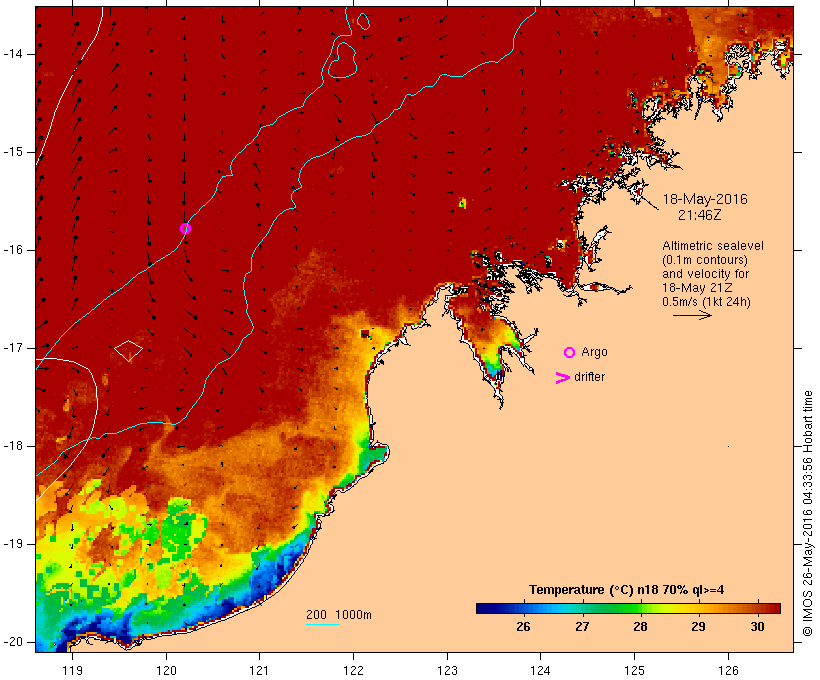Viewport: 820px width, 680px height.
Task: Click the 'Altimetric sealevel' text
Action: pyautogui.click(x=713, y=246)
